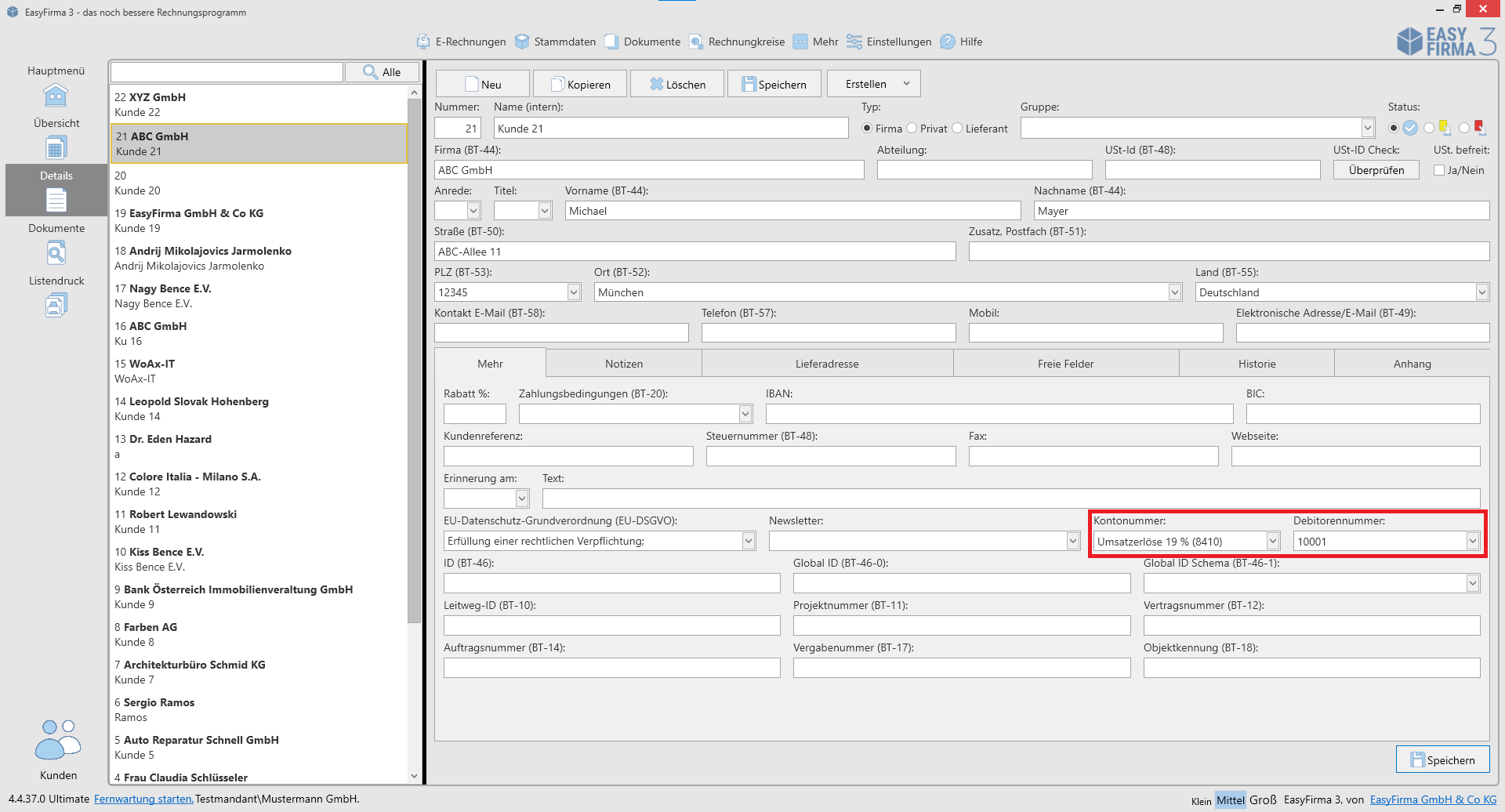Viewport: 1505px width, 812px height.
Task: Open the Listendruck printer icon
Action: [56, 305]
